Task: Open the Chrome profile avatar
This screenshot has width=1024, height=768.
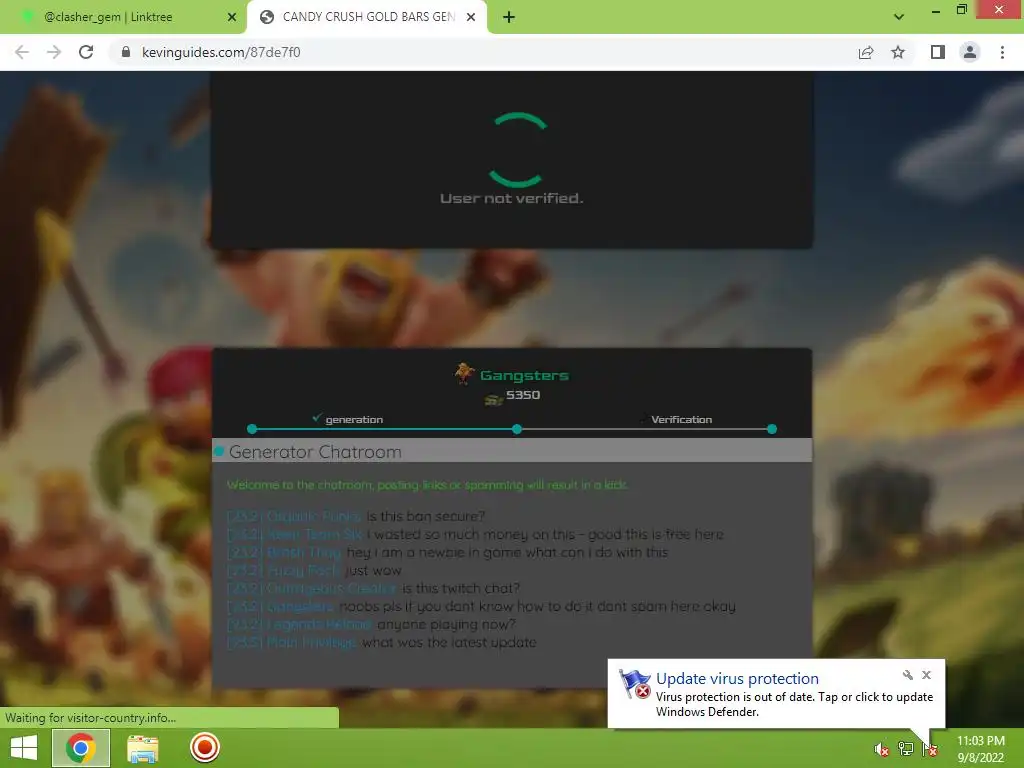Action: point(970,52)
